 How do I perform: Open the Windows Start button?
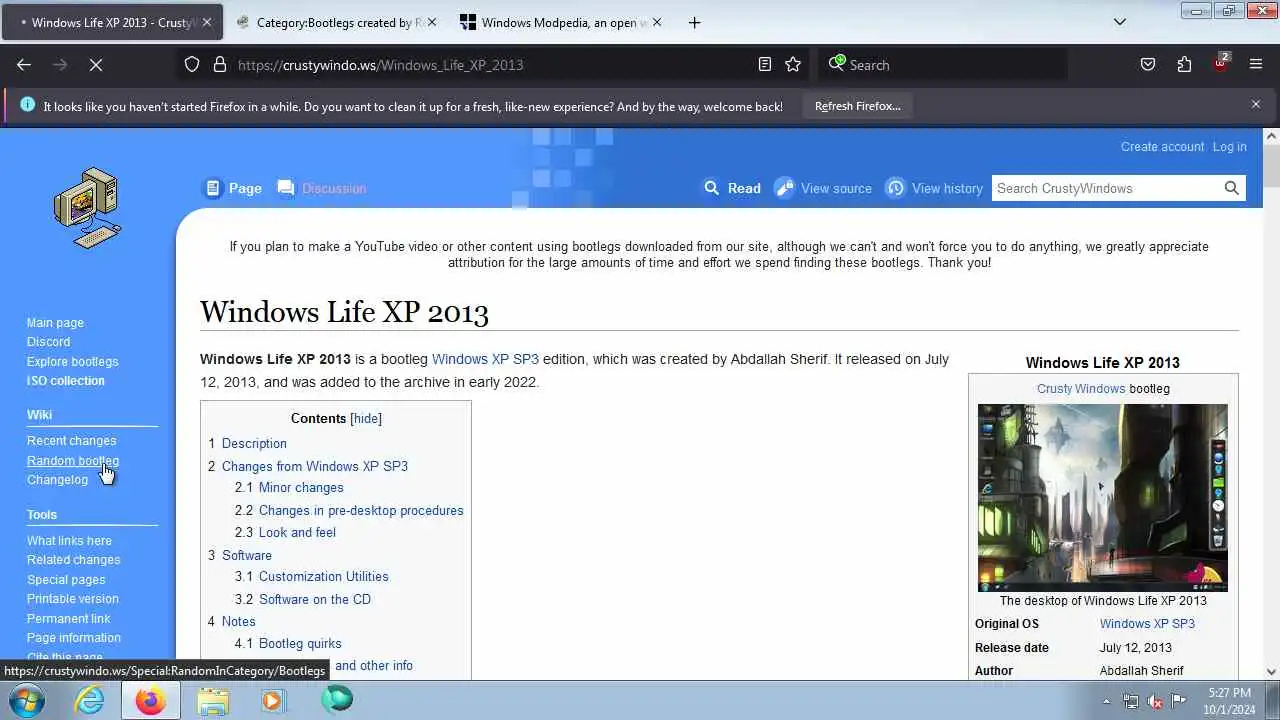pyautogui.click(x=27, y=700)
